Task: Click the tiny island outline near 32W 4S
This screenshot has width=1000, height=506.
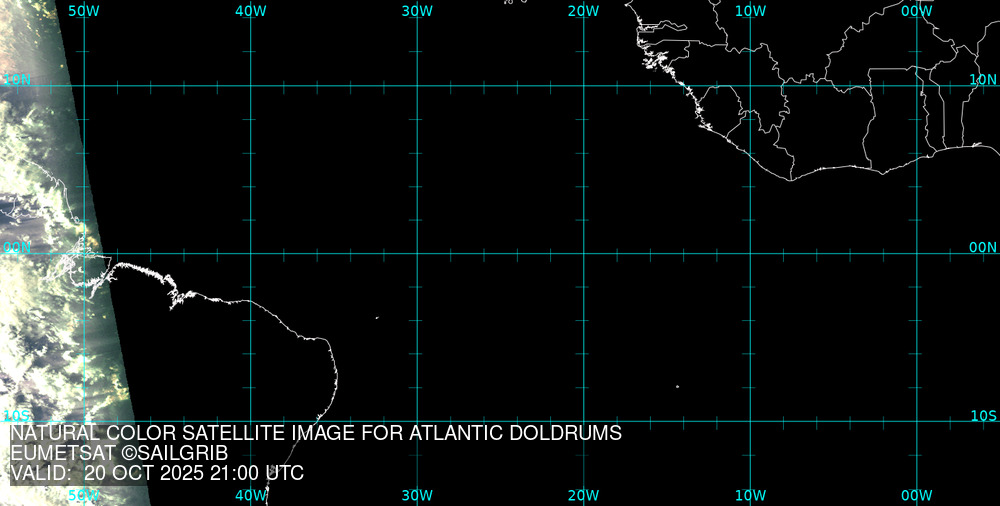Action: point(377,318)
